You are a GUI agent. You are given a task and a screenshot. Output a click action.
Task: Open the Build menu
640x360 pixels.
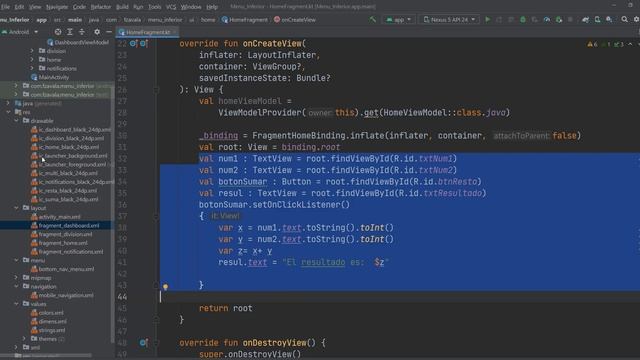[122, 7]
